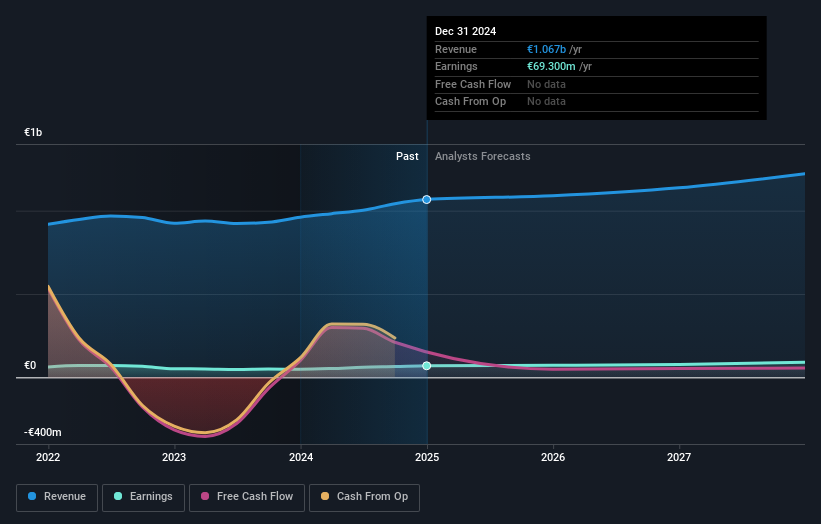Click the Dec 31 2024 tooltip date
This screenshot has width=821, height=524.
(465, 31)
